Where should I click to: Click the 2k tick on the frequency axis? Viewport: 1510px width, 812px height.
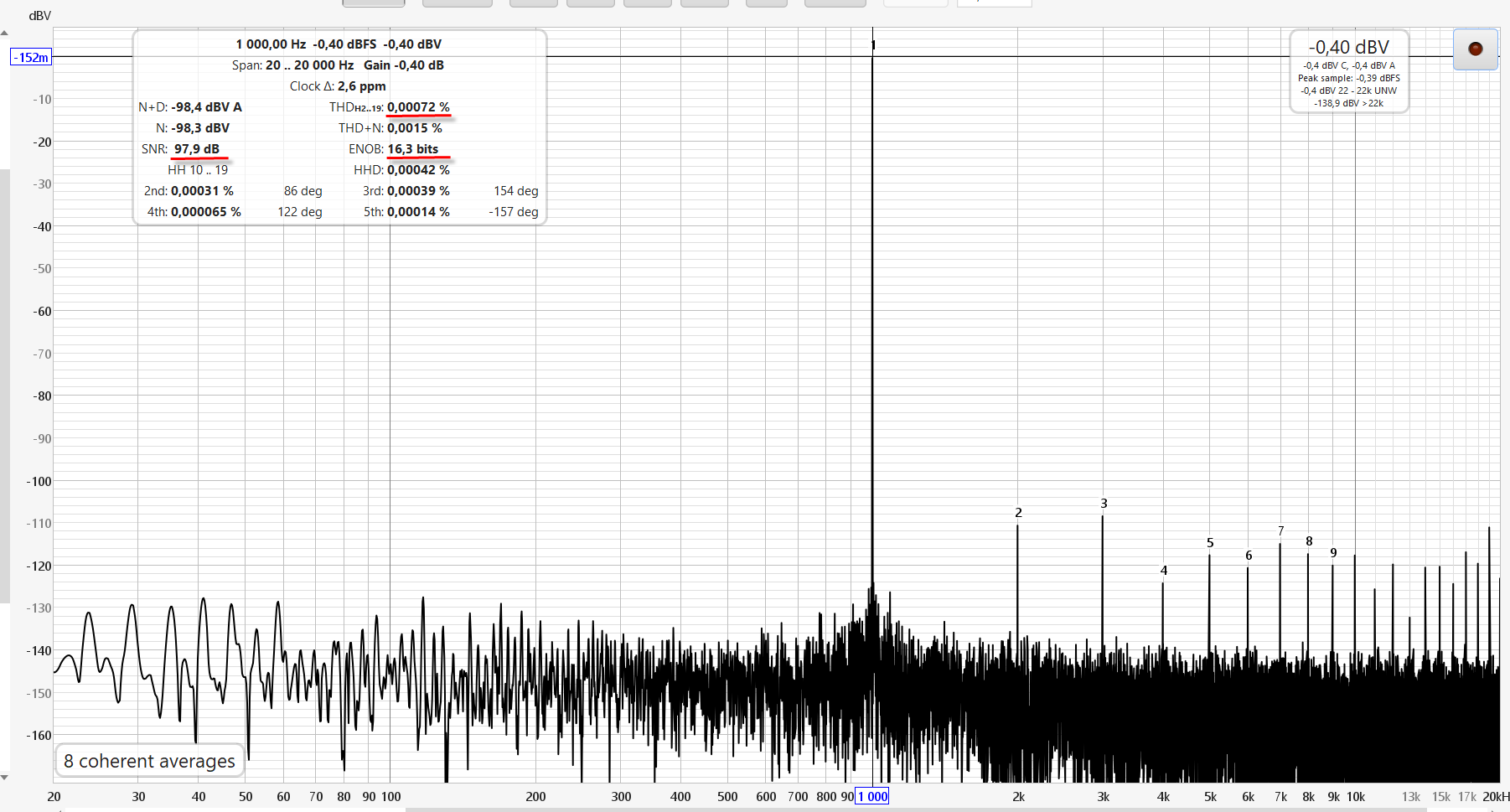coord(1018,797)
